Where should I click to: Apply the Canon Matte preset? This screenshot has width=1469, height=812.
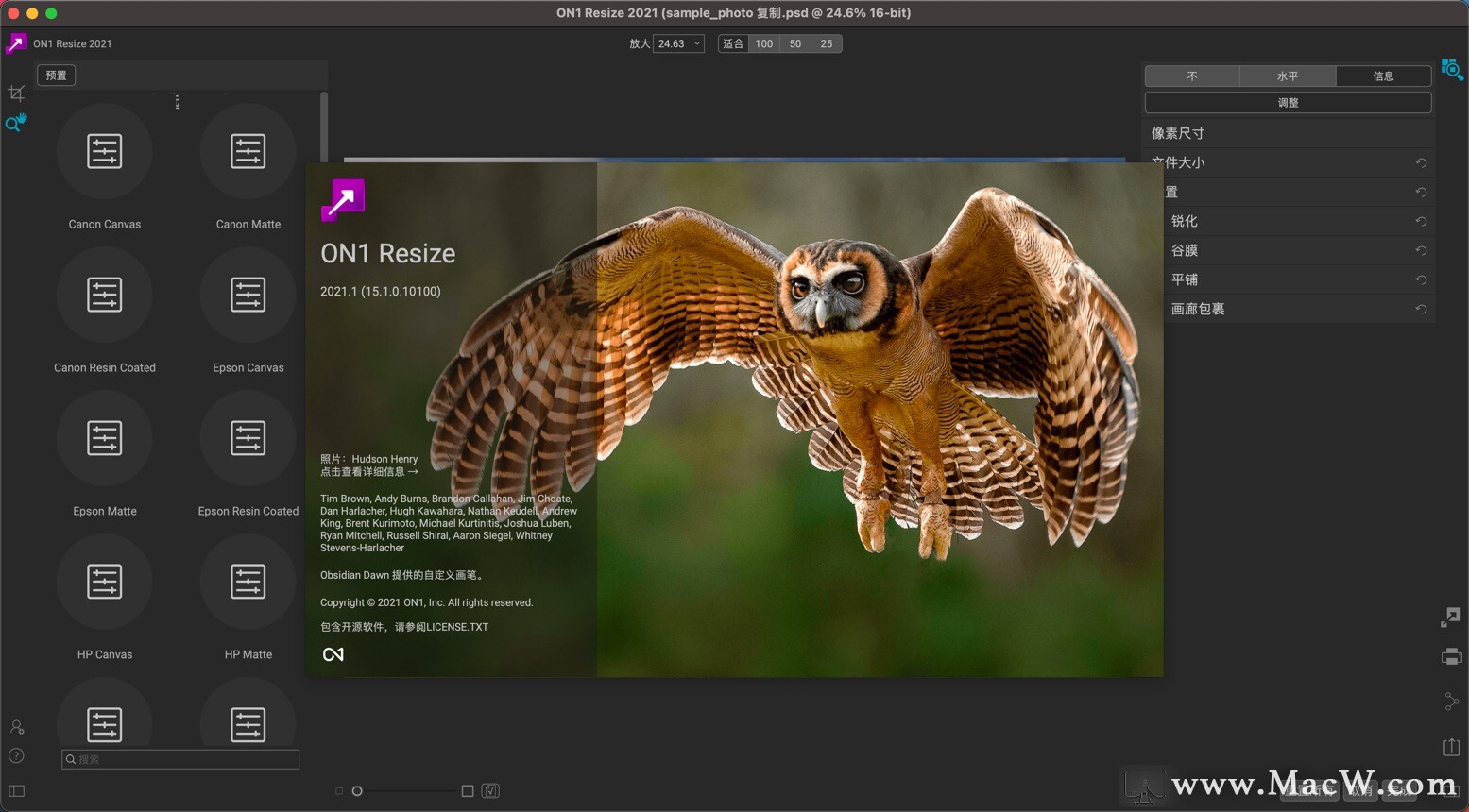click(x=248, y=151)
